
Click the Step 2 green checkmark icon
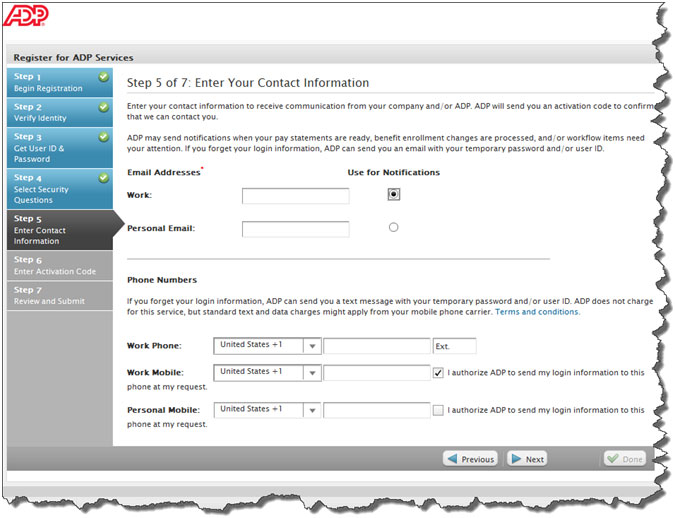click(103, 107)
